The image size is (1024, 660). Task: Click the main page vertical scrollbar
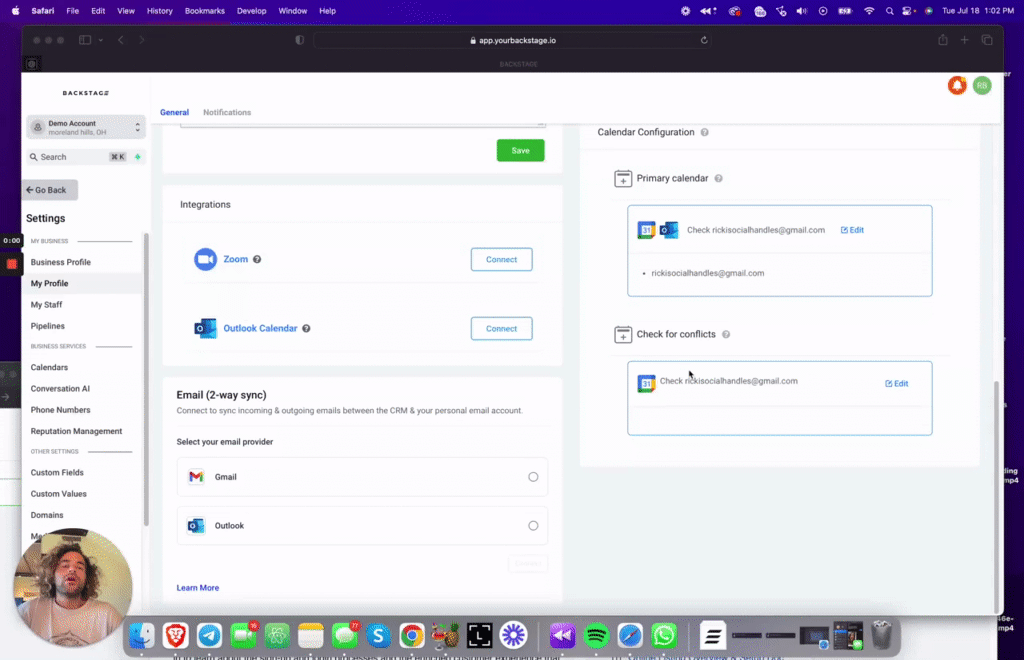coord(996,496)
